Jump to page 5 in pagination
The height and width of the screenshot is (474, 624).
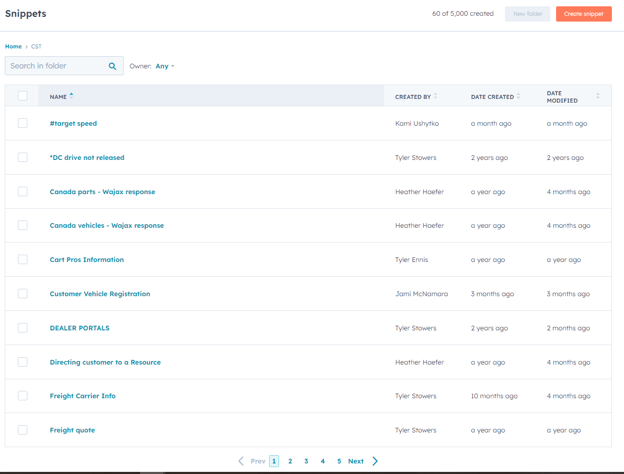pos(339,461)
